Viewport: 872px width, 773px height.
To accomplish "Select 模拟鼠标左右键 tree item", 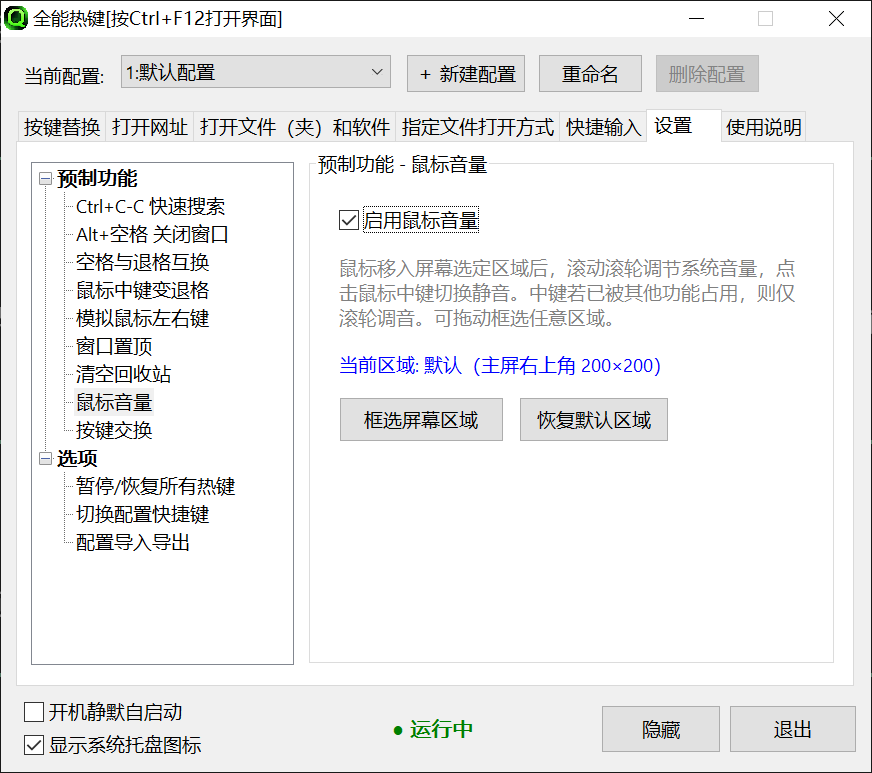I will [142, 319].
